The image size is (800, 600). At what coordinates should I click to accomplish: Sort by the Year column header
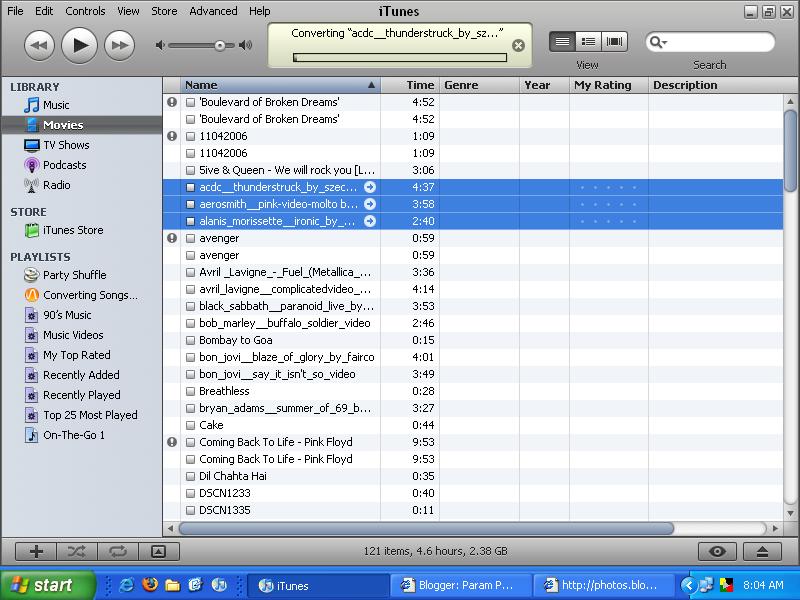544,85
